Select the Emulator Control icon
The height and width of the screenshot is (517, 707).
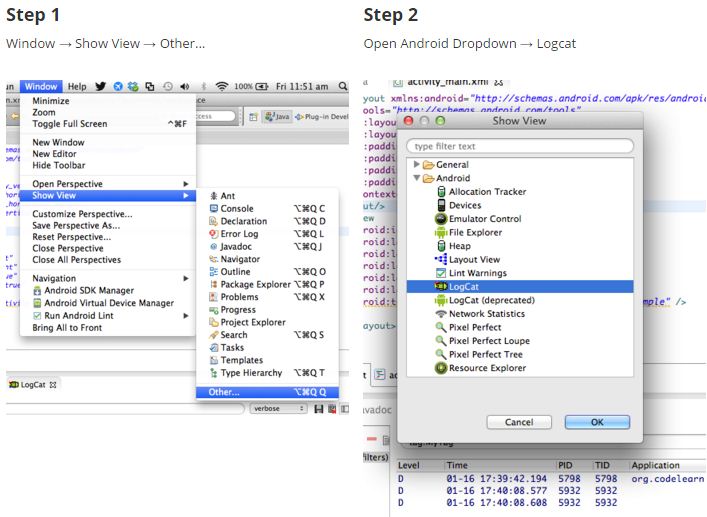tap(440, 219)
